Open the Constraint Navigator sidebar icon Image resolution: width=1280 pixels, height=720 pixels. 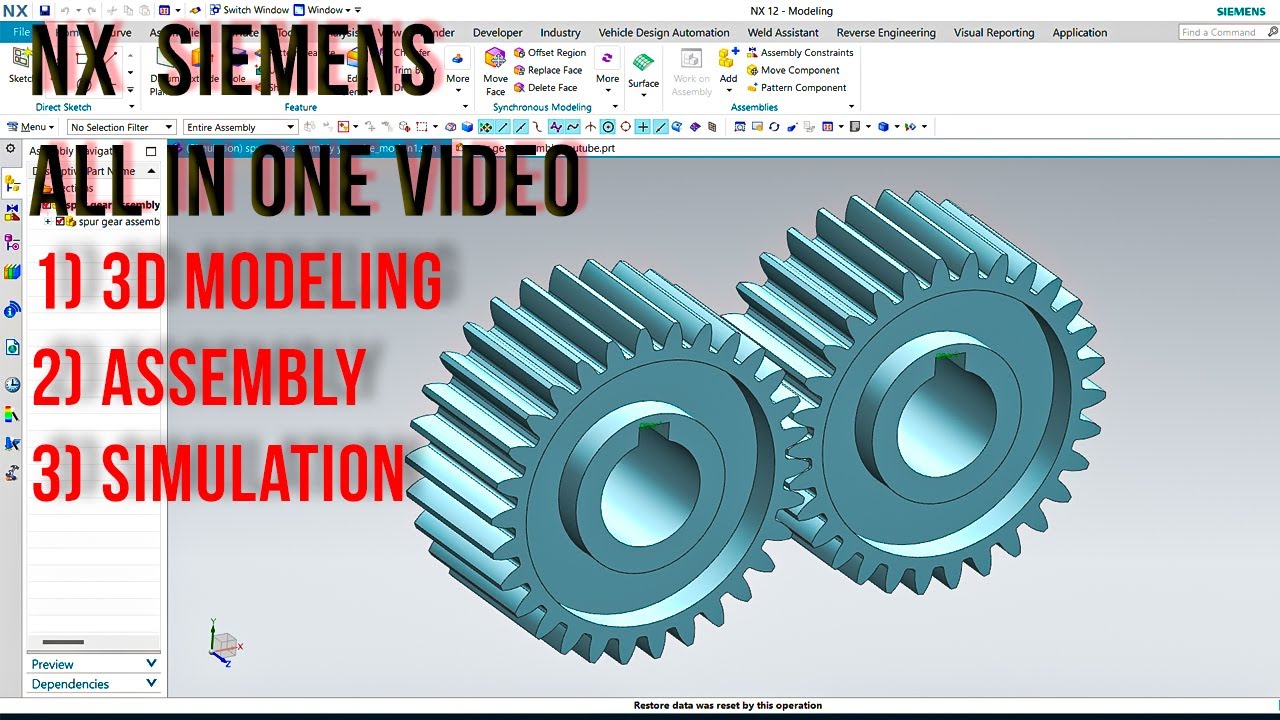pyautogui.click(x=12, y=212)
